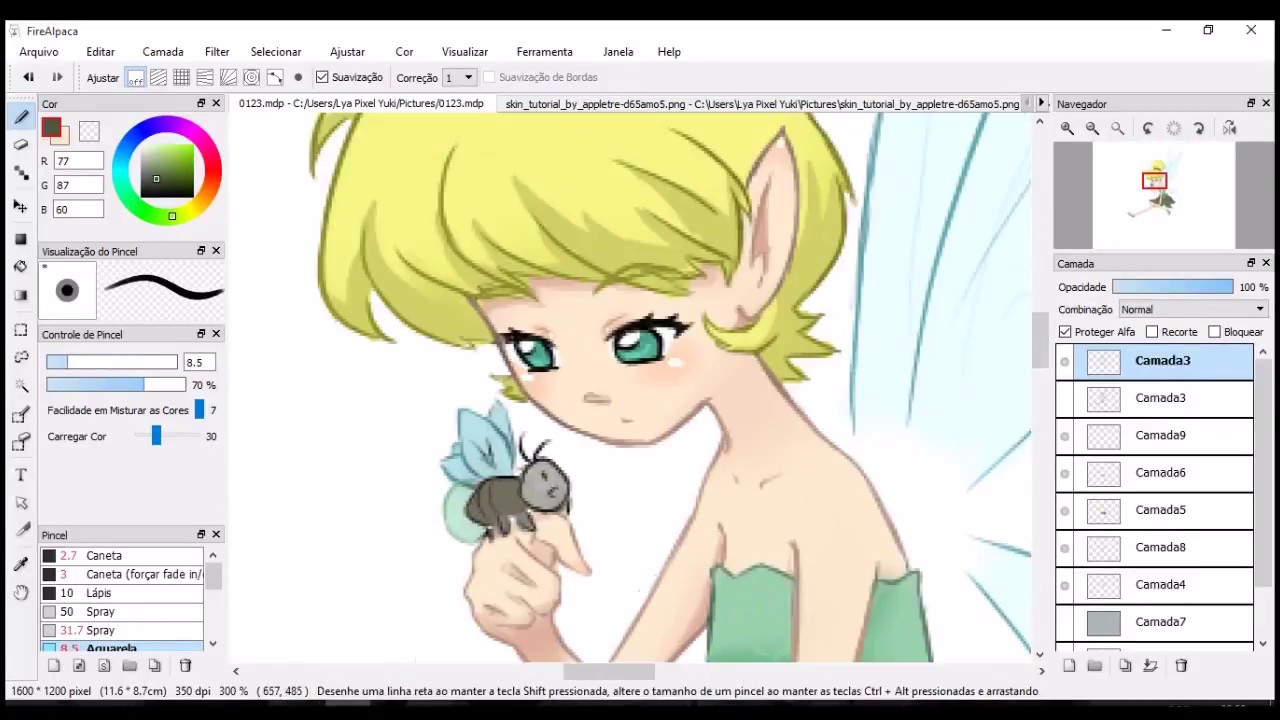Click the Undo arrow icon
The width and height of the screenshot is (1280, 720).
click(x=29, y=77)
